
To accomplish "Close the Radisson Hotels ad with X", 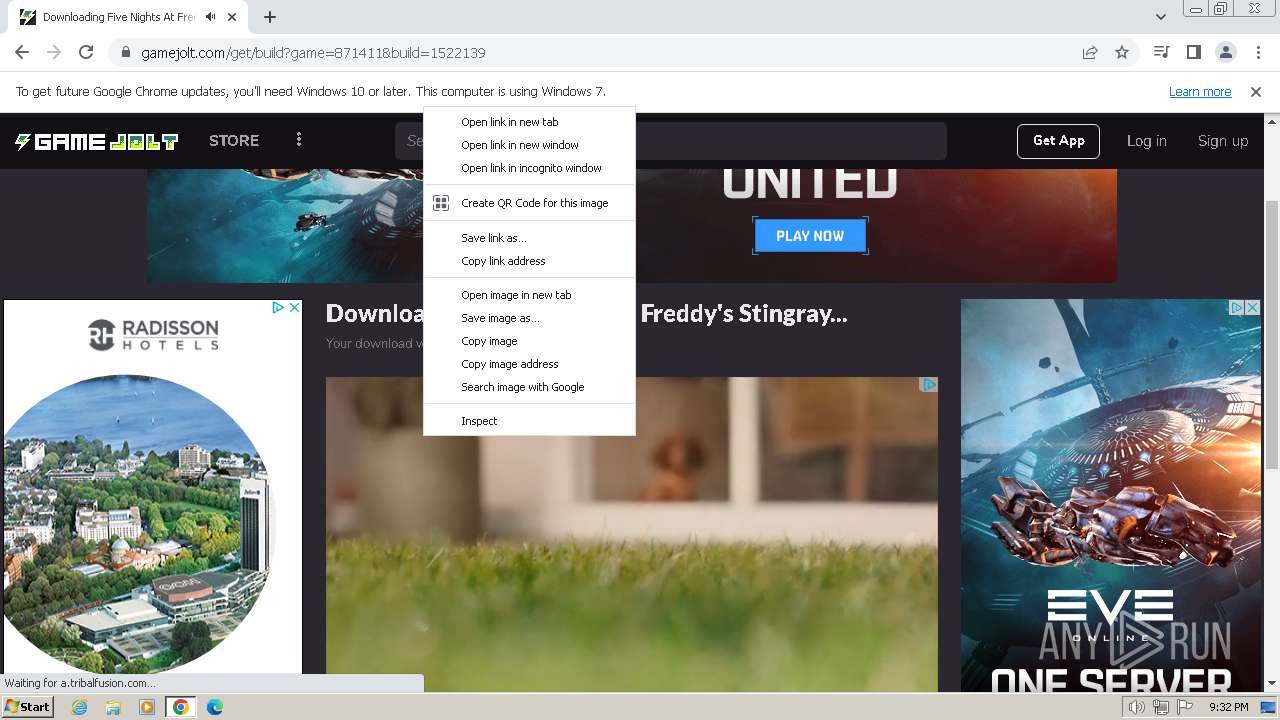I will [x=294, y=307].
